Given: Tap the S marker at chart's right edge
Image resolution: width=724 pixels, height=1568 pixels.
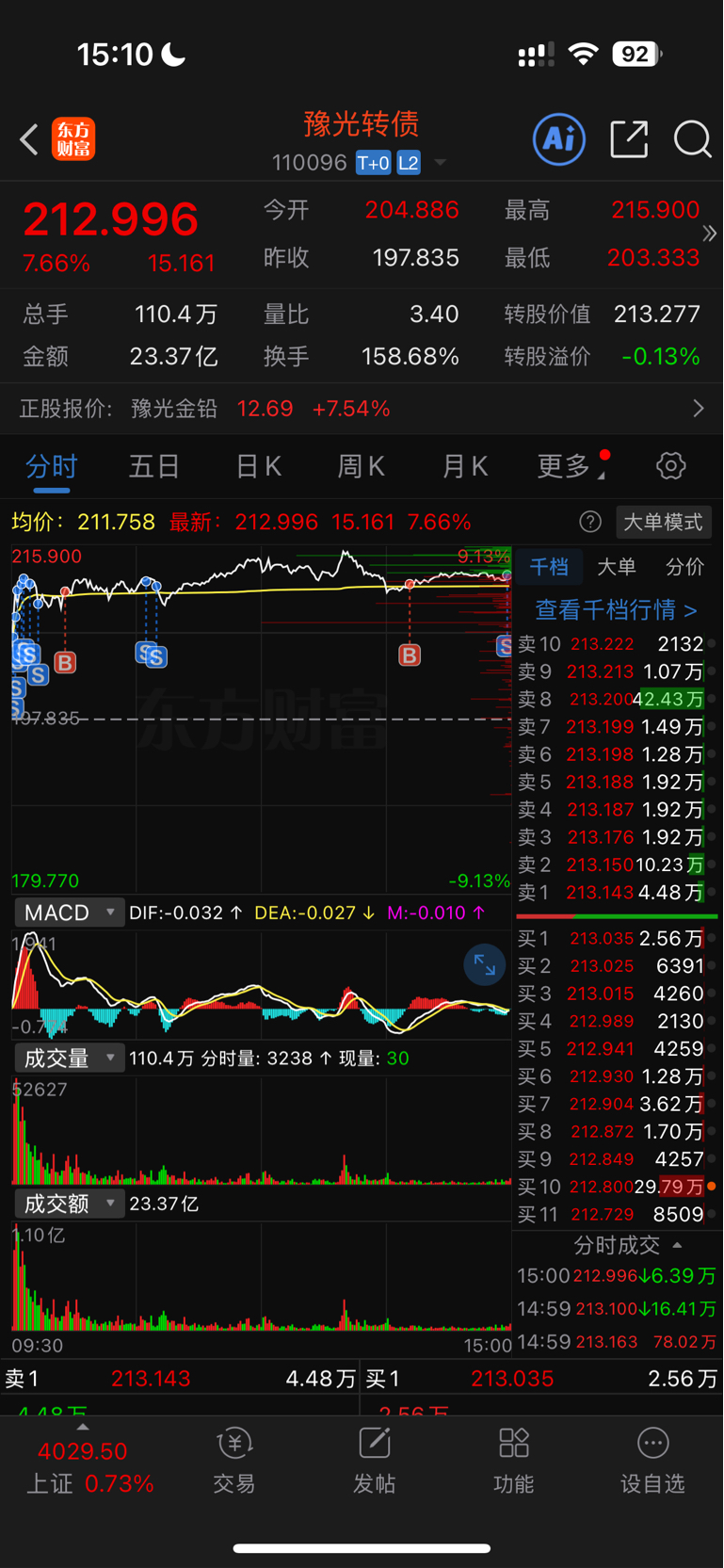Looking at the screenshot, I should click(505, 646).
